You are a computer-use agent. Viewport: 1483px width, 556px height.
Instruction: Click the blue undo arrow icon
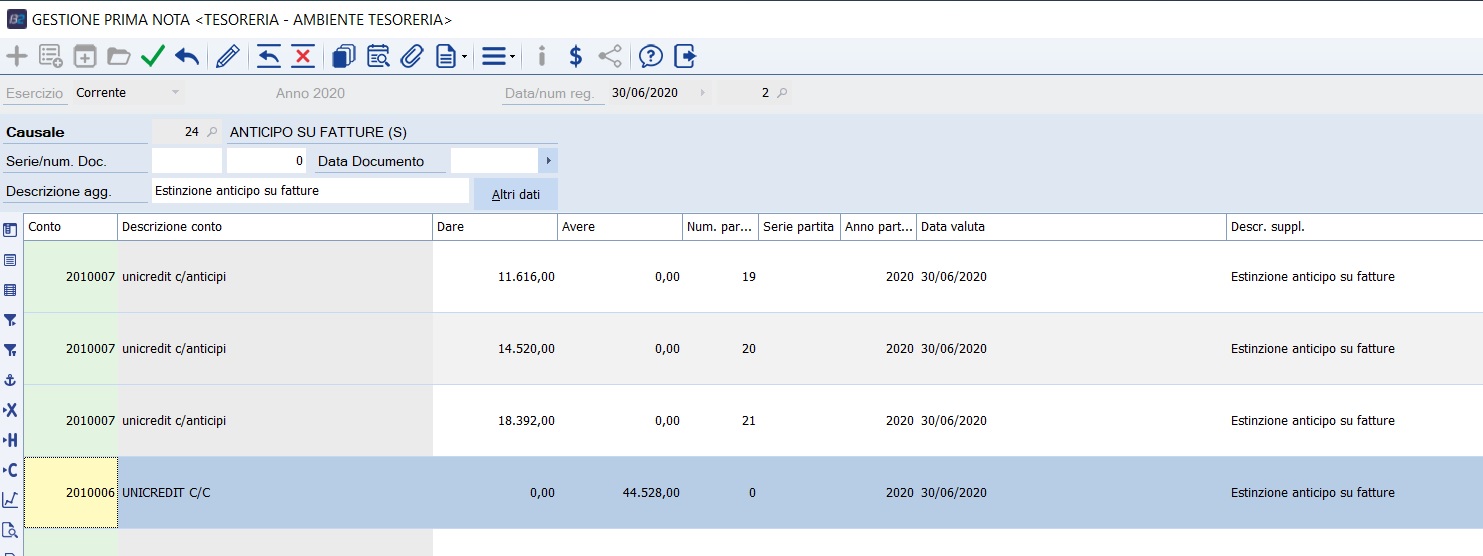[x=187, y=56]
